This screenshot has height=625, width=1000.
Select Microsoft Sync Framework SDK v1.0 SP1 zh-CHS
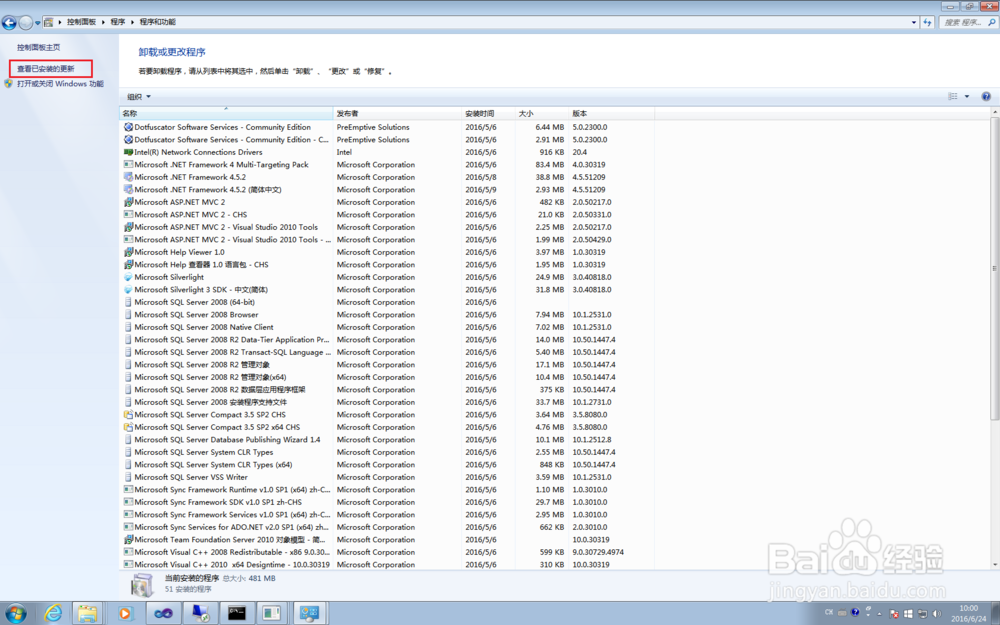[218, 502]
